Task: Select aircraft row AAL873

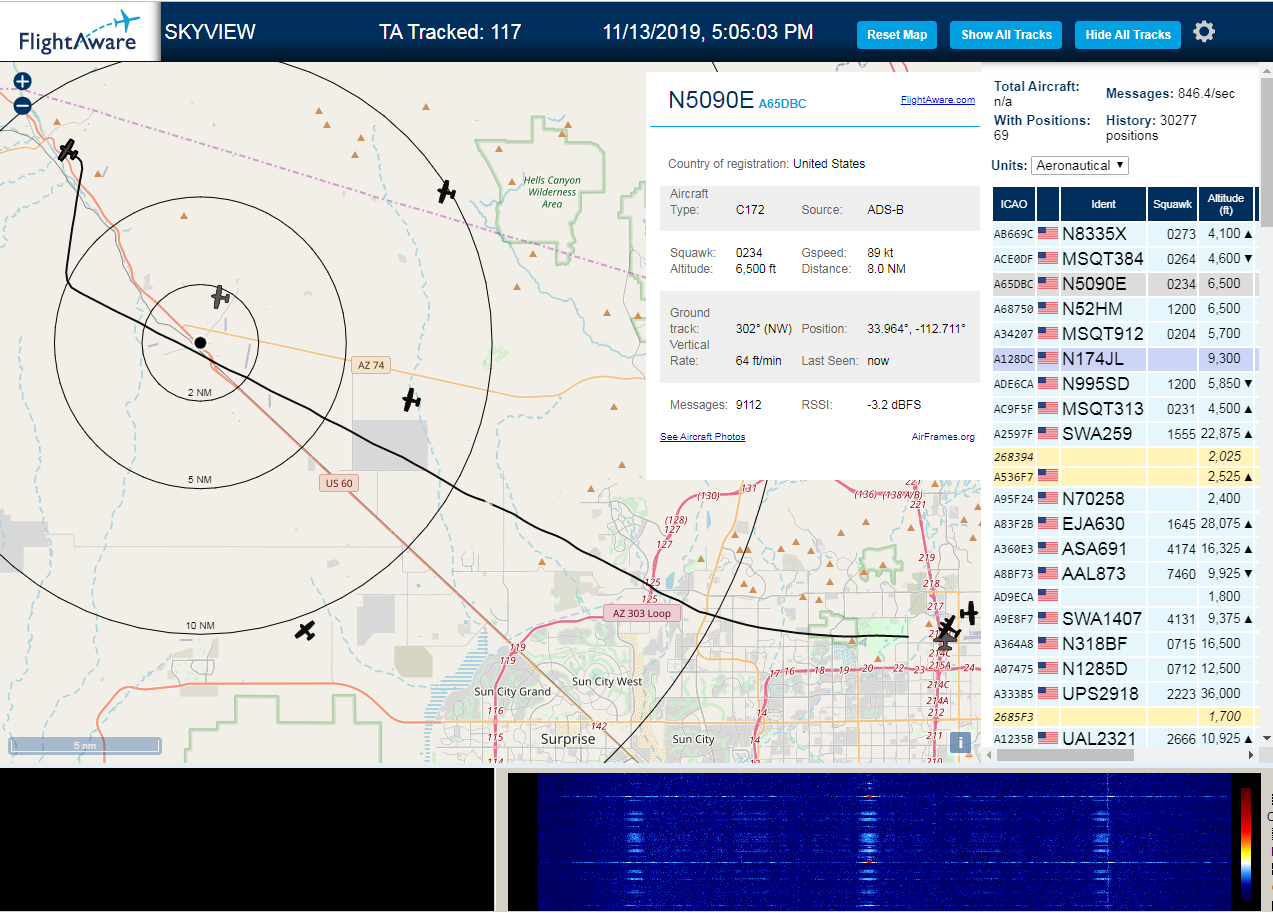Action: 1125,574
